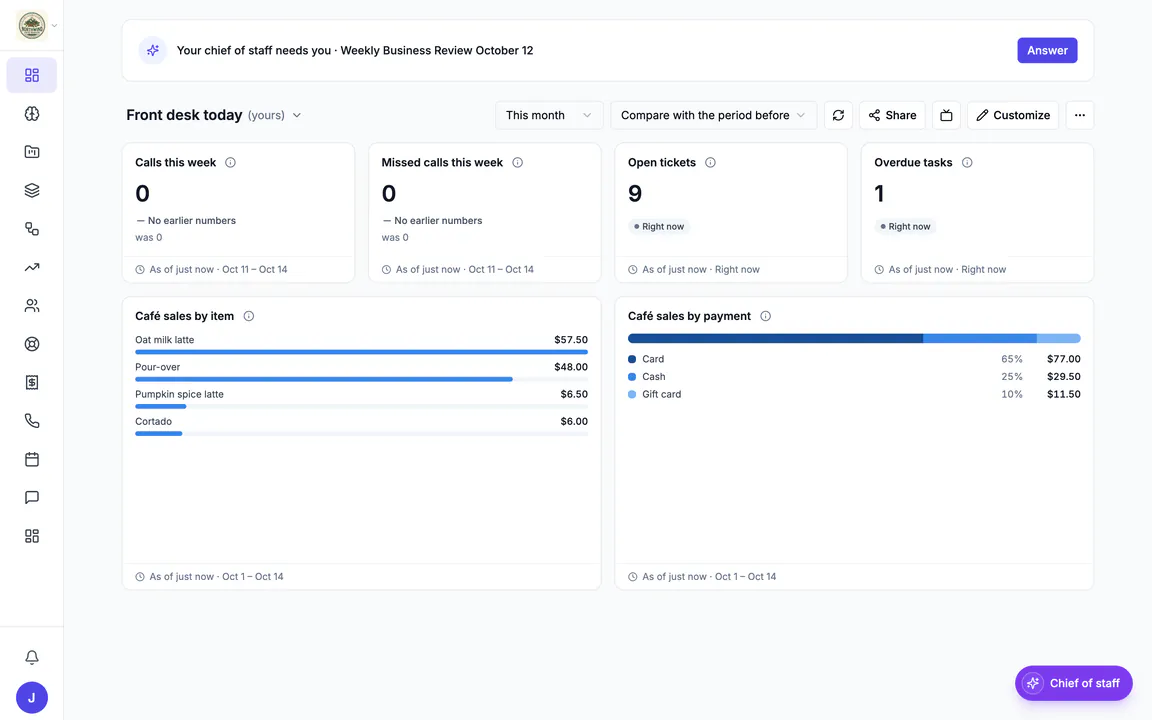Open the more options ellipsis menu

[x=1079, y=115]
